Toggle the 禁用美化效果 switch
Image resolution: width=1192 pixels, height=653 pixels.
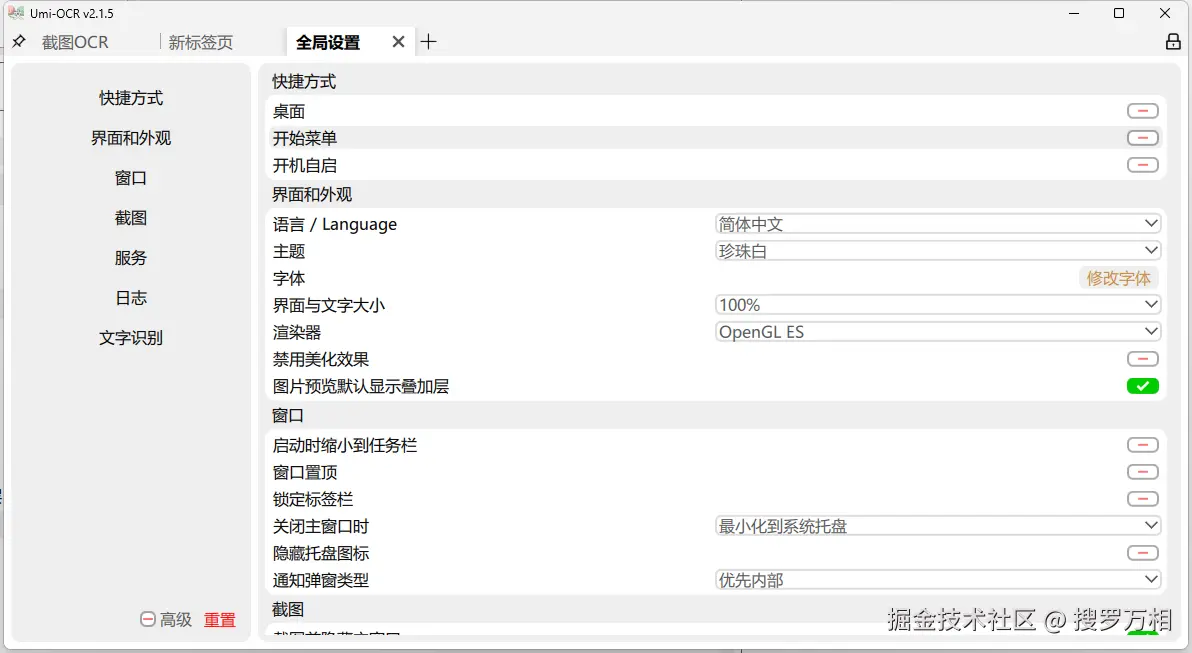tap(1143, 359)
